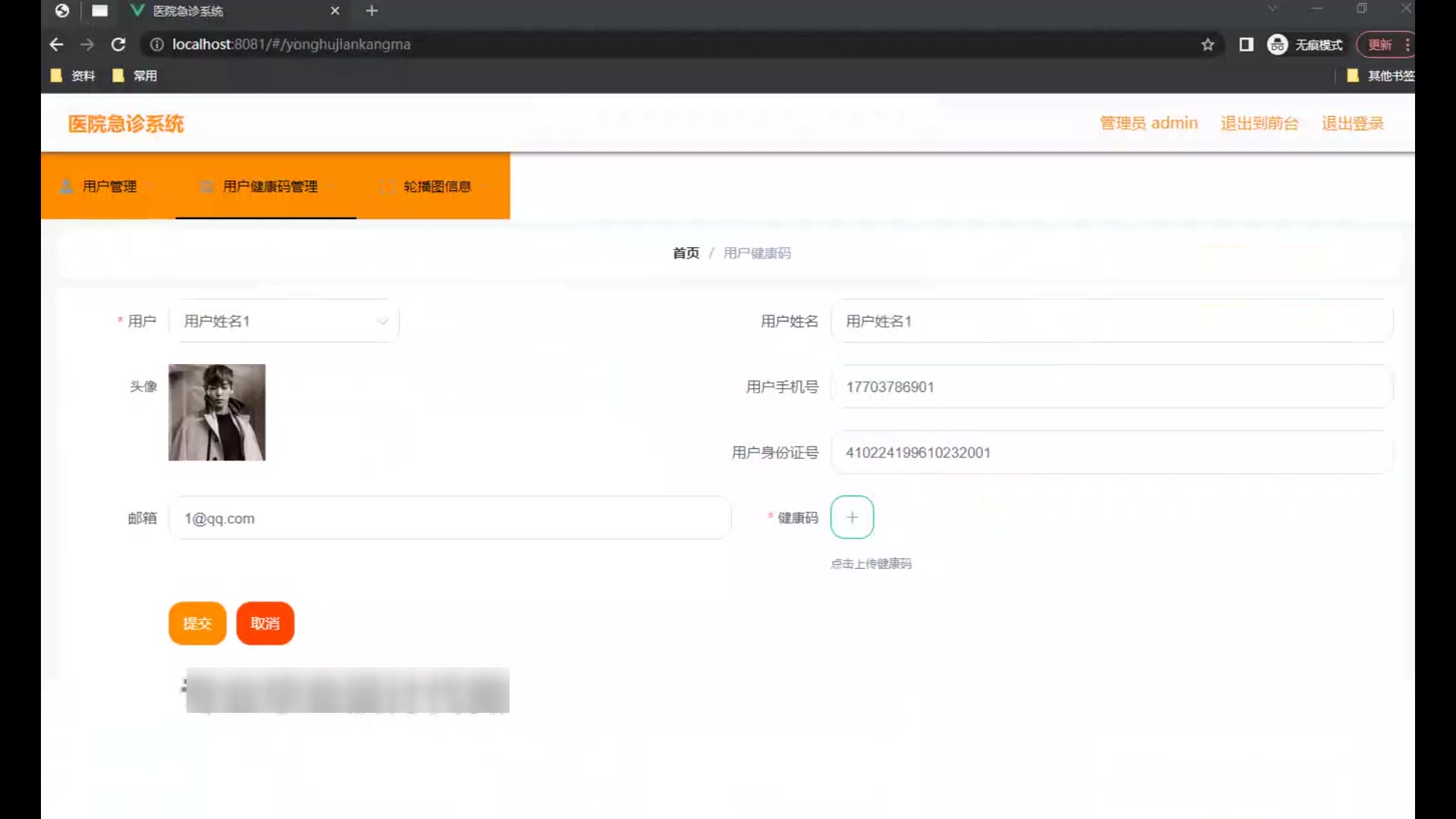Click the bookmark star icon
The image size is (1456, 819).
(x=1207, y=45)
